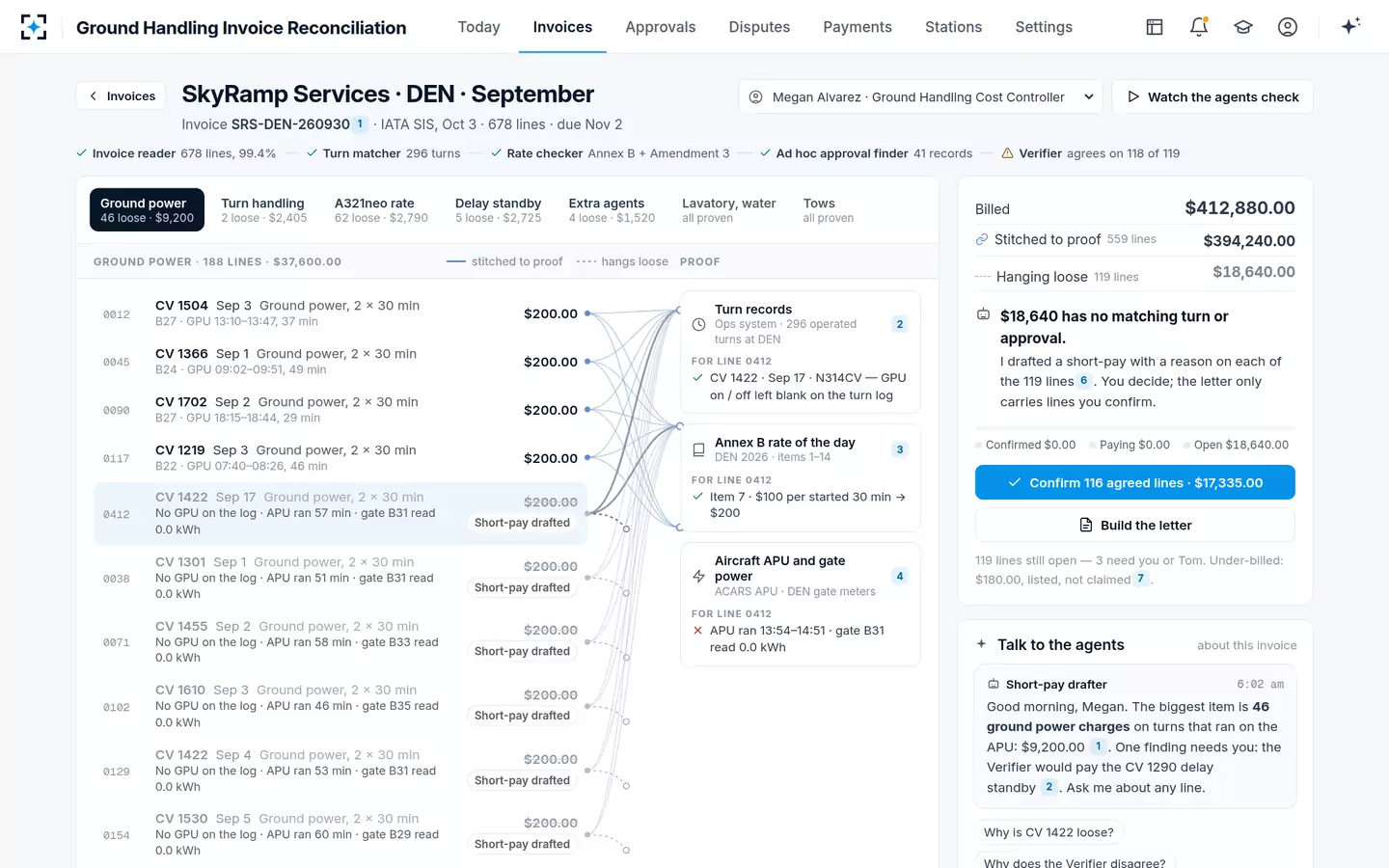
Task: Click the Rate checker agent status
Action: click(x=611, y=153)
